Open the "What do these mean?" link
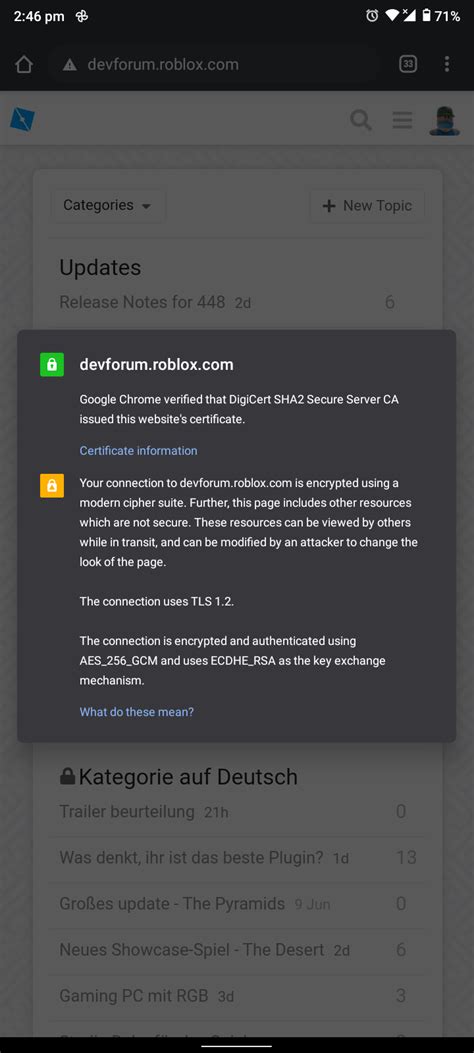The height and width of the screenshot is (1053, 474). pyautogui.click(x=136, y=712)
